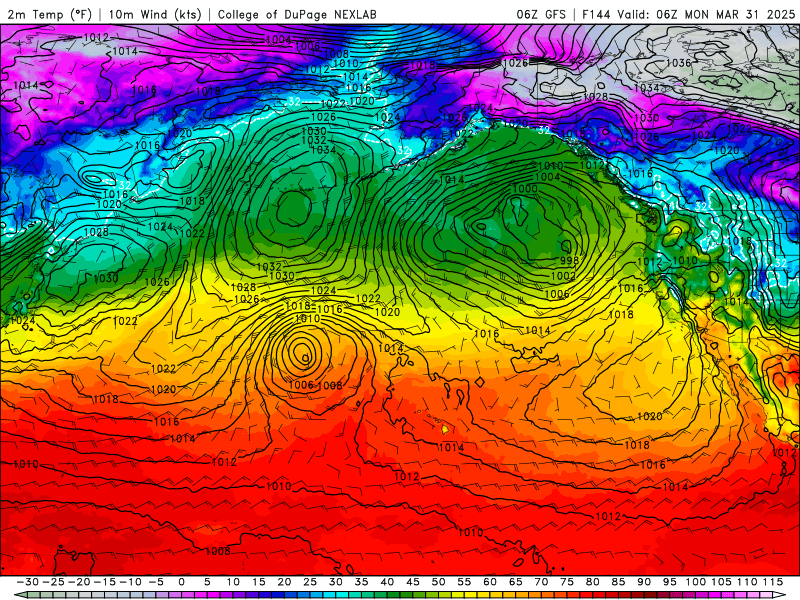Select the 110 degree legend label
The image size is (800, 600).
pos(747,582)
